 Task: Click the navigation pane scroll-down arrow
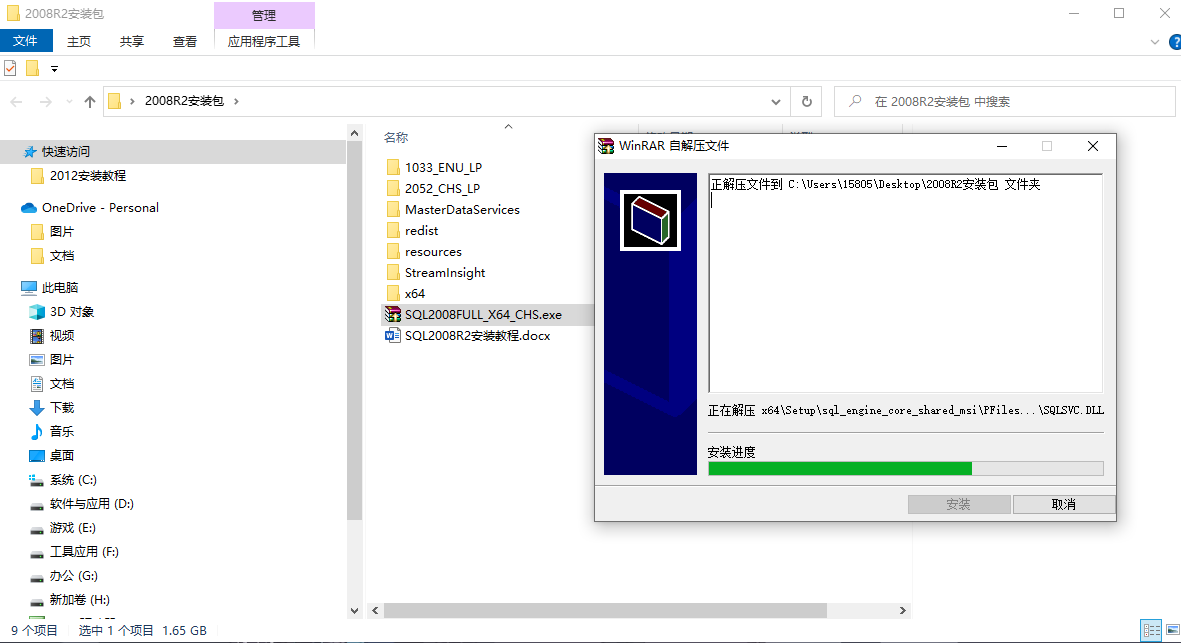[354, 611]
